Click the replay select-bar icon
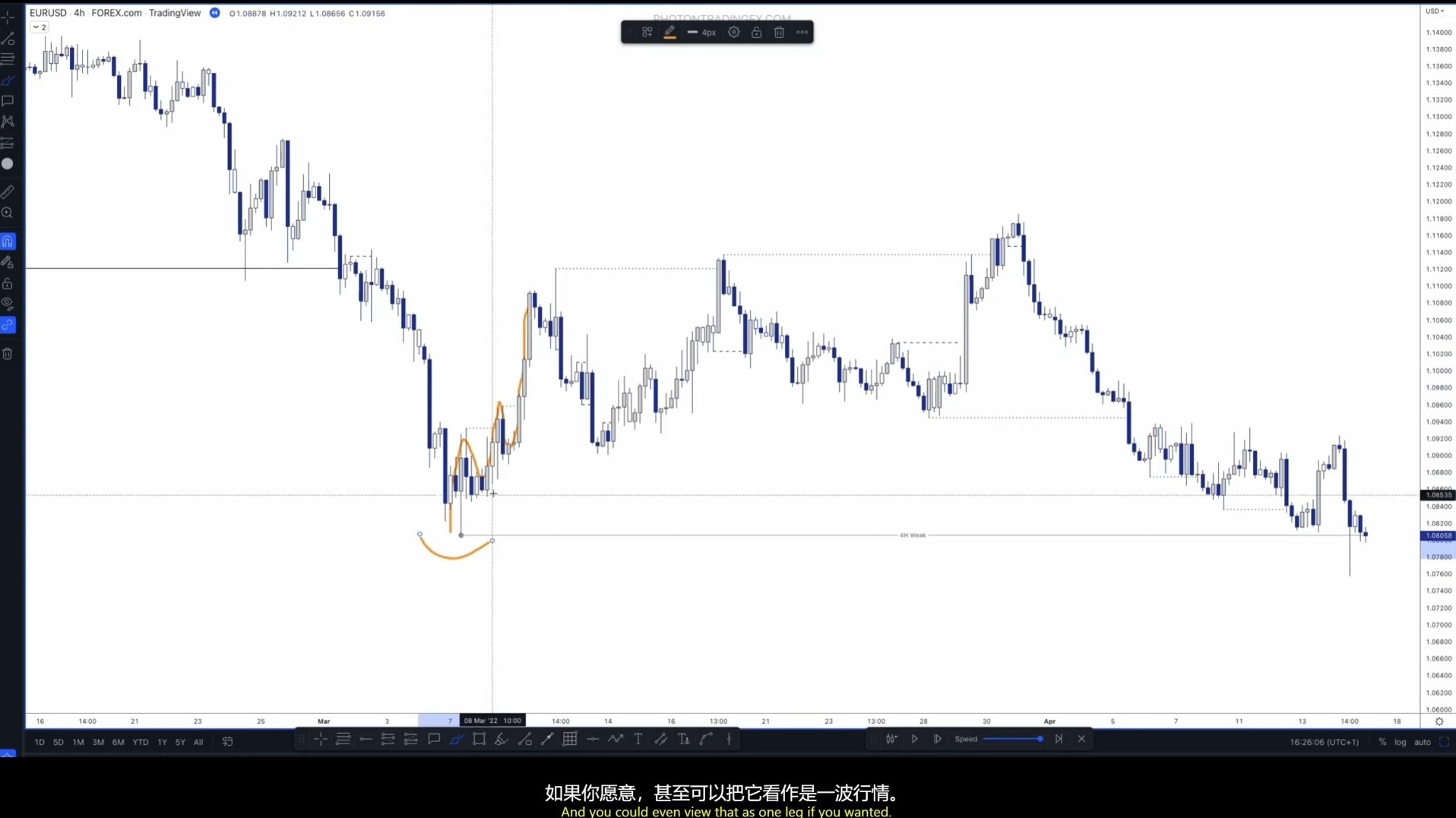The image size is (1456, 818). click(x=891, y=739)
